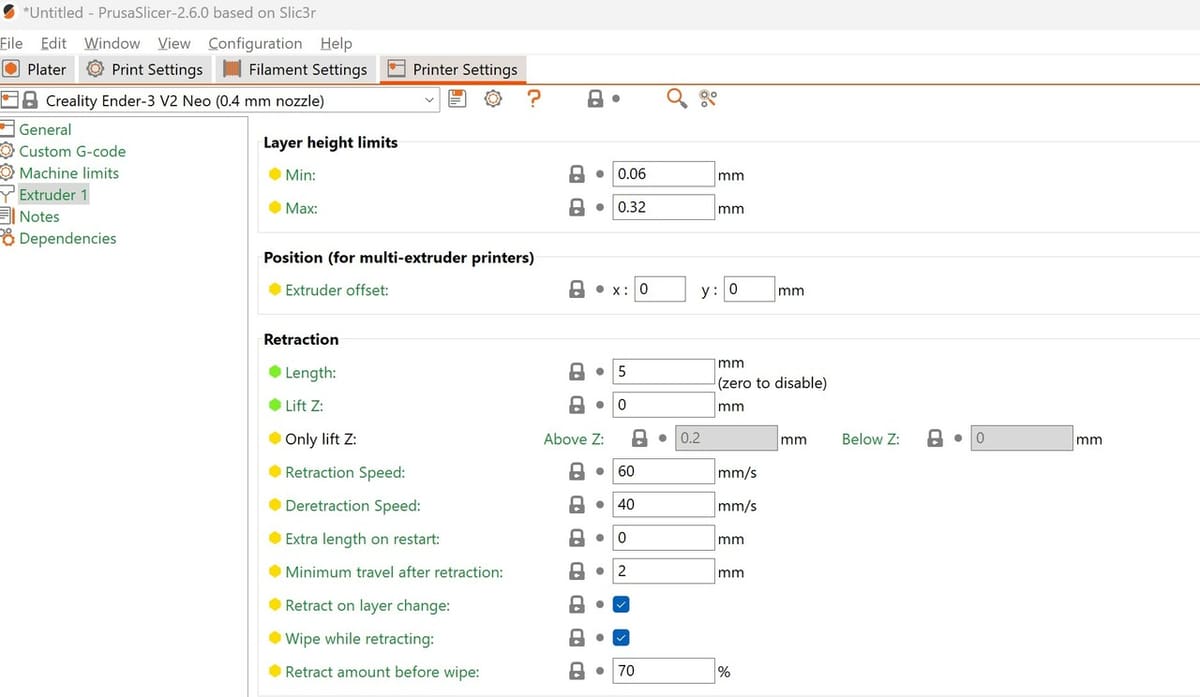Click the lock icon for Retract on layer change
The width and height of the screenshot is (1200, 697).
577,604
